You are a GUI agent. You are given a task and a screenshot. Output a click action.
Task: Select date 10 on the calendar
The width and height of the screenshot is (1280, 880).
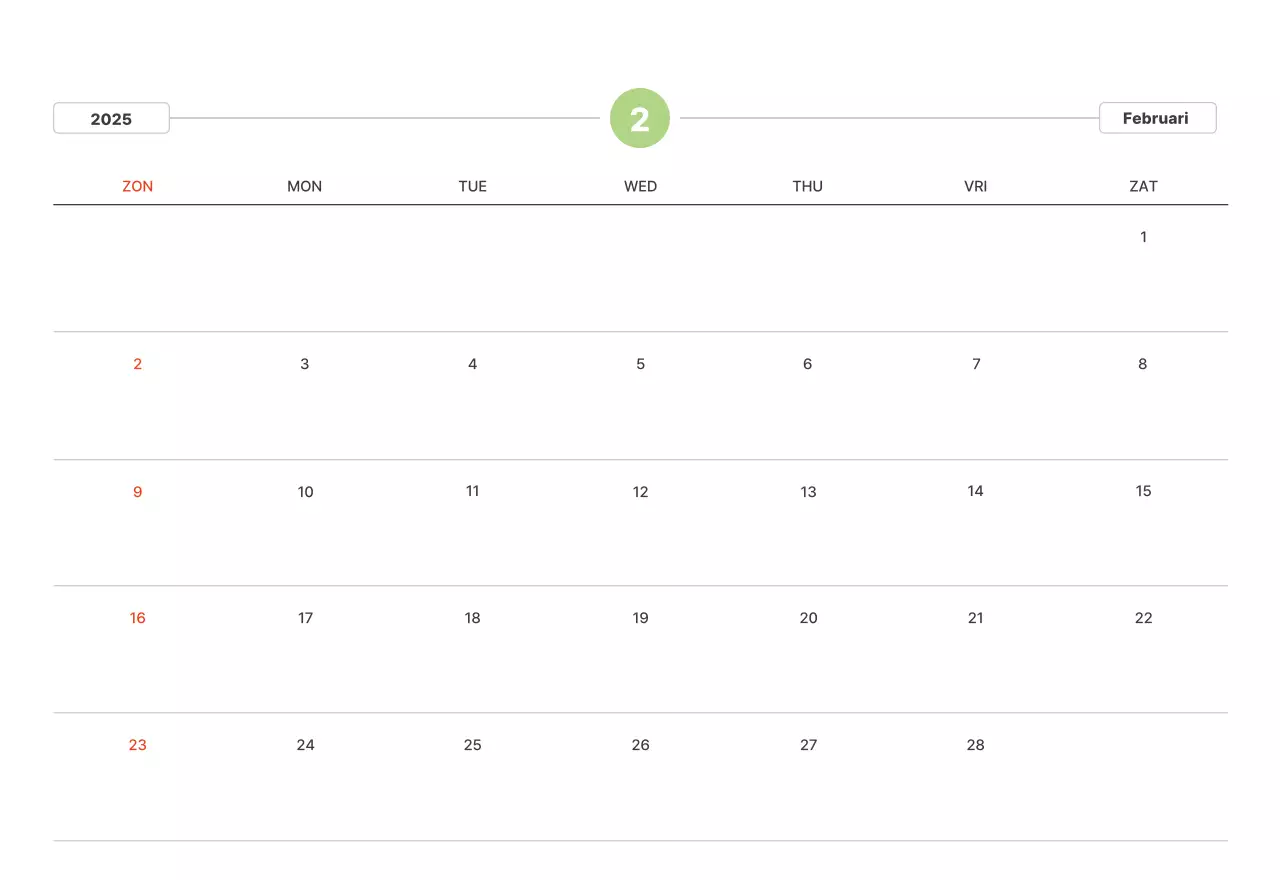tap(305, 492)
